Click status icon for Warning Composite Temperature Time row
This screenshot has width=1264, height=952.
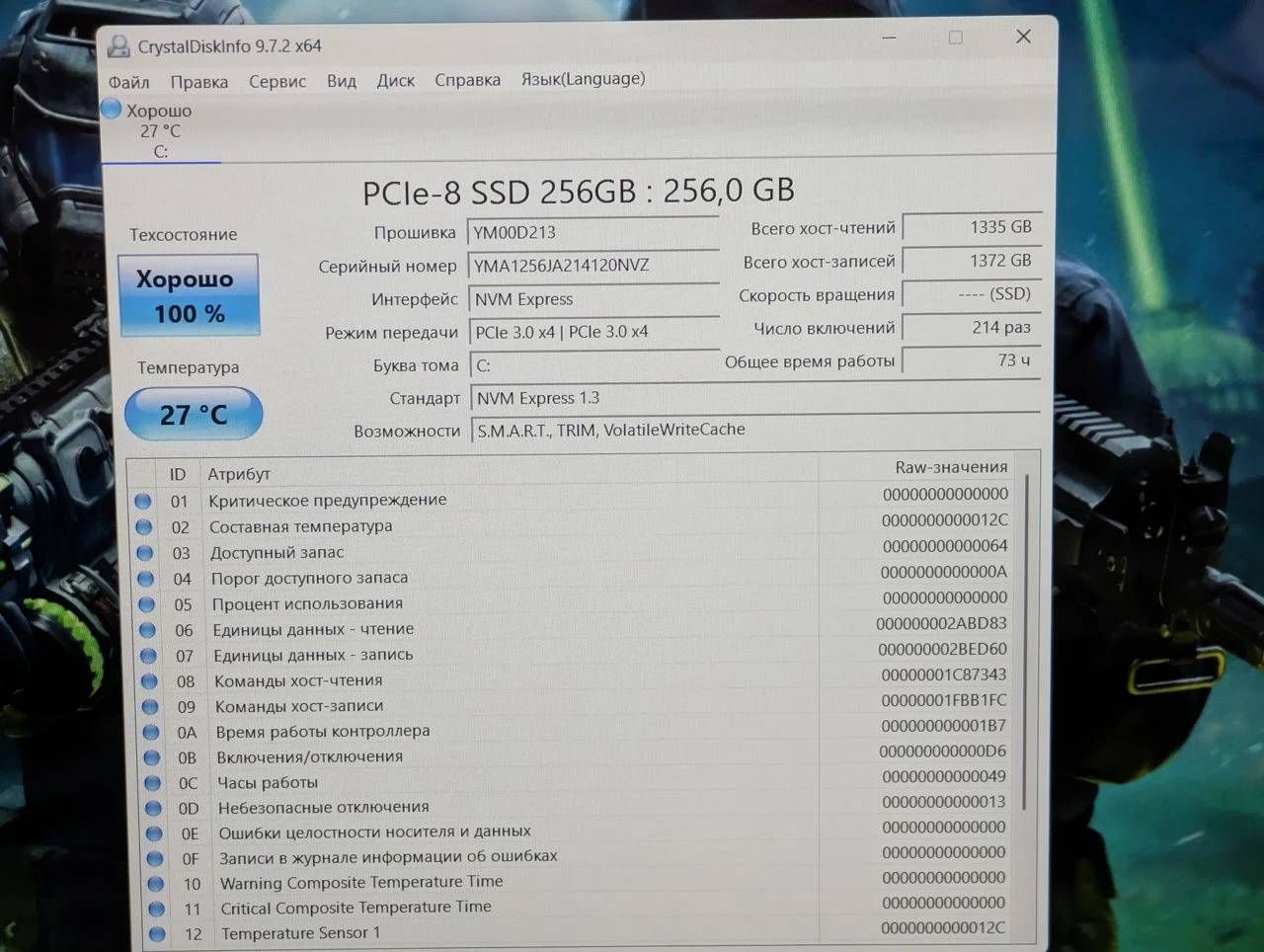(156, 884)
